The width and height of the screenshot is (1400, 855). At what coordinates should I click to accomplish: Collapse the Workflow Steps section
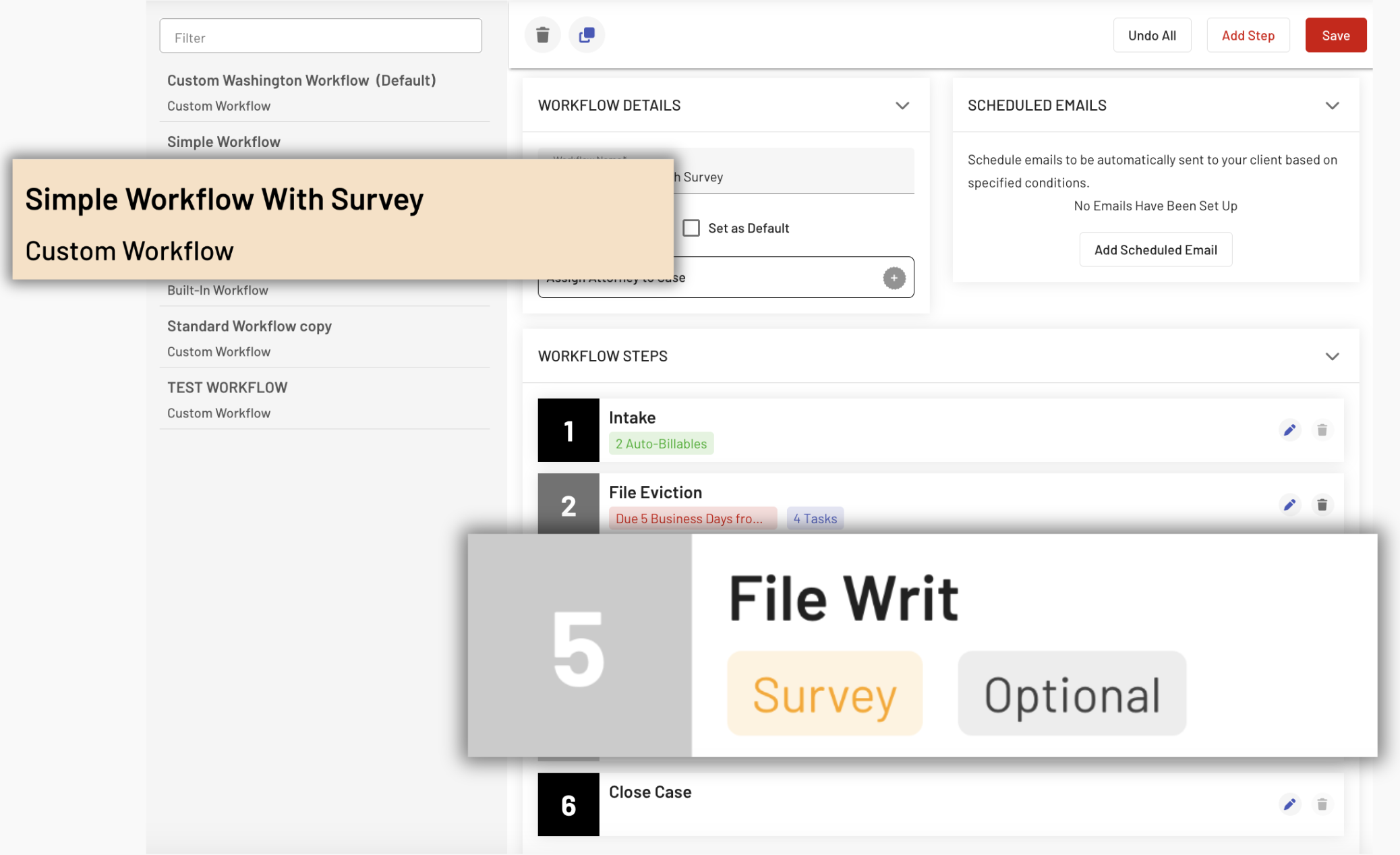(x=1332, y=357)
